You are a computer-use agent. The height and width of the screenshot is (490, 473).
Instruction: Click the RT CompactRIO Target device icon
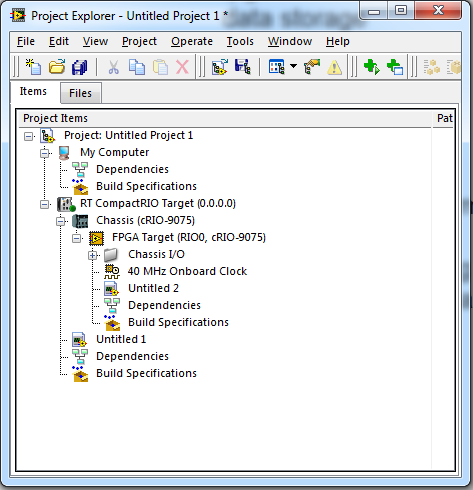pos(66,204)
